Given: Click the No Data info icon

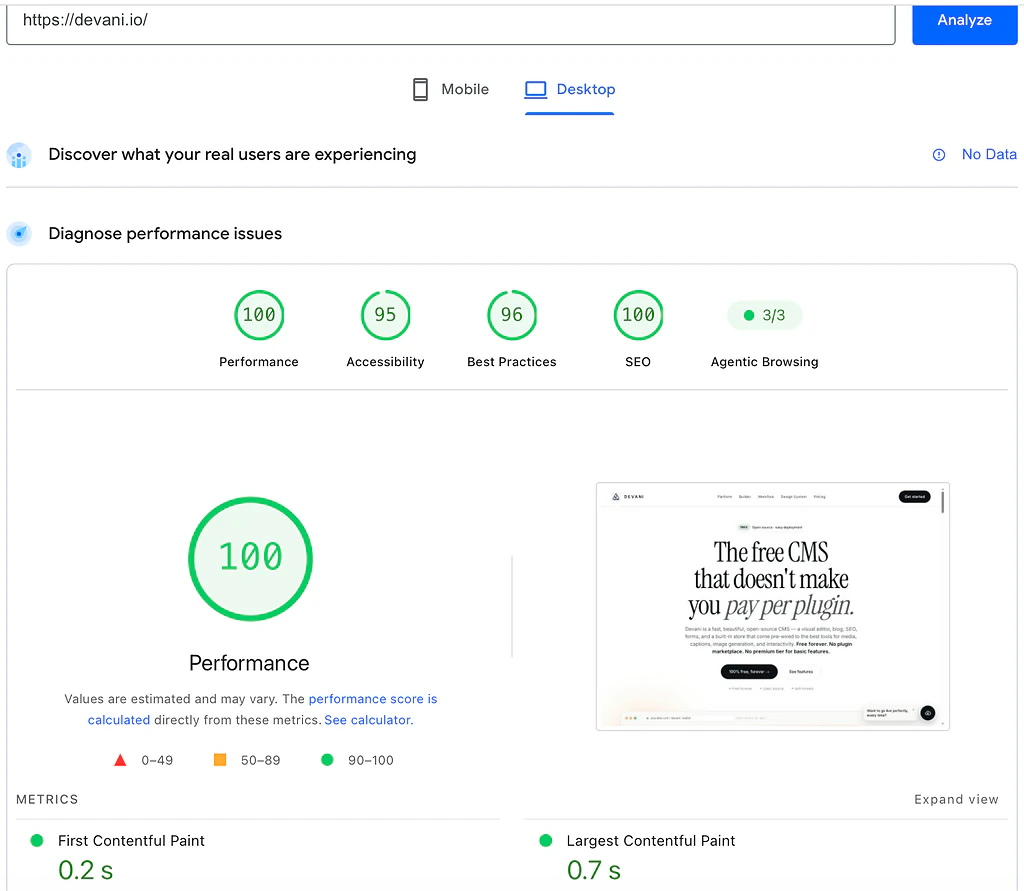Looking at the screenshot, I should click(x=938, y=155).
